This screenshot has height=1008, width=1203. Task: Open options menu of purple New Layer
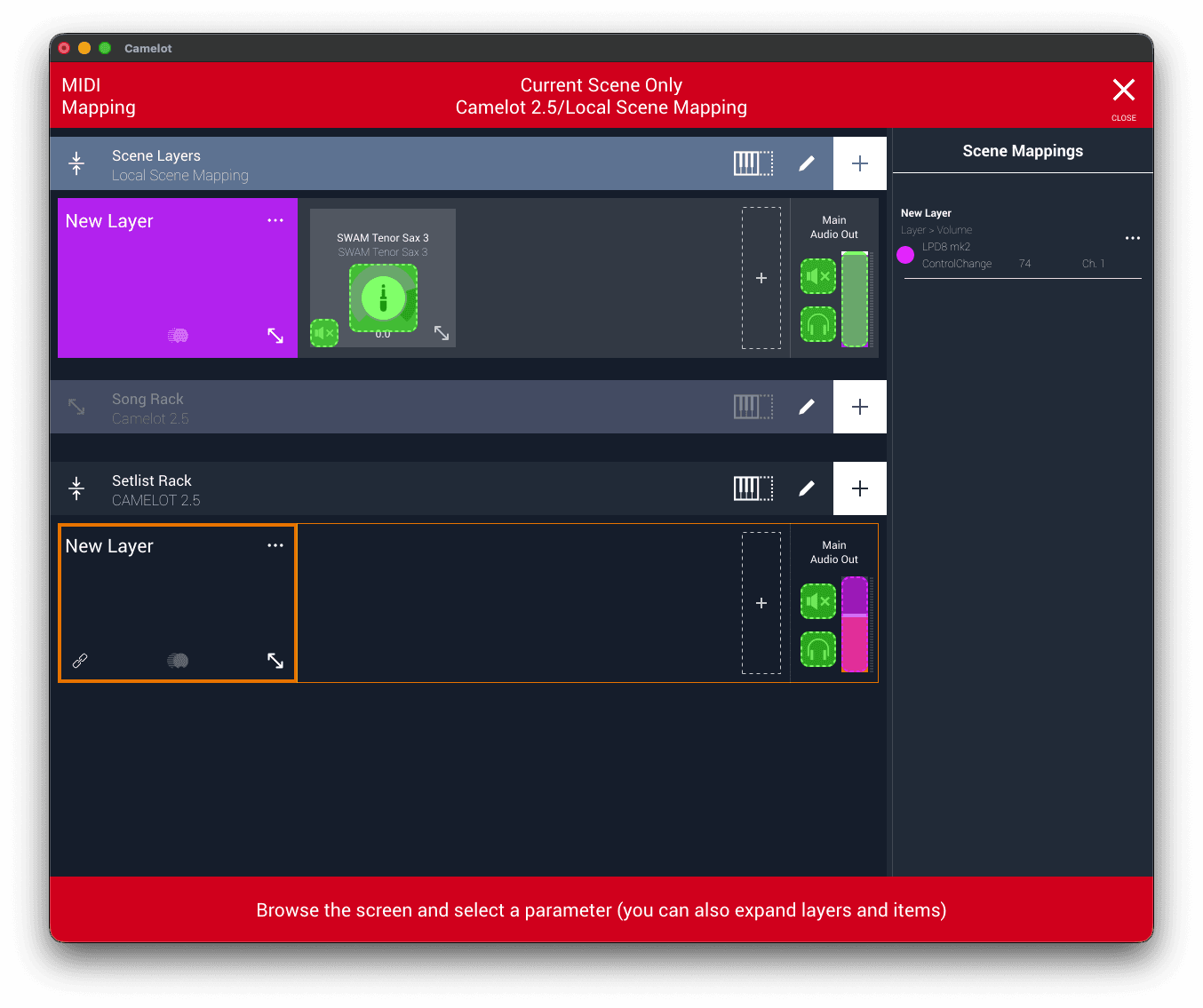275,220
